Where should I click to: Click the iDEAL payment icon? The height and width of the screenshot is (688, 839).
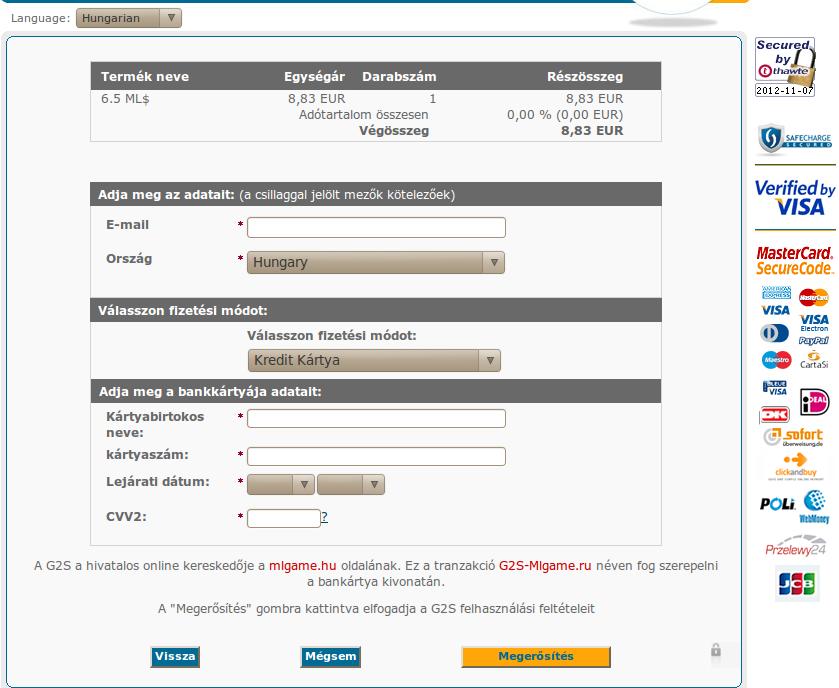click(815, 402)
